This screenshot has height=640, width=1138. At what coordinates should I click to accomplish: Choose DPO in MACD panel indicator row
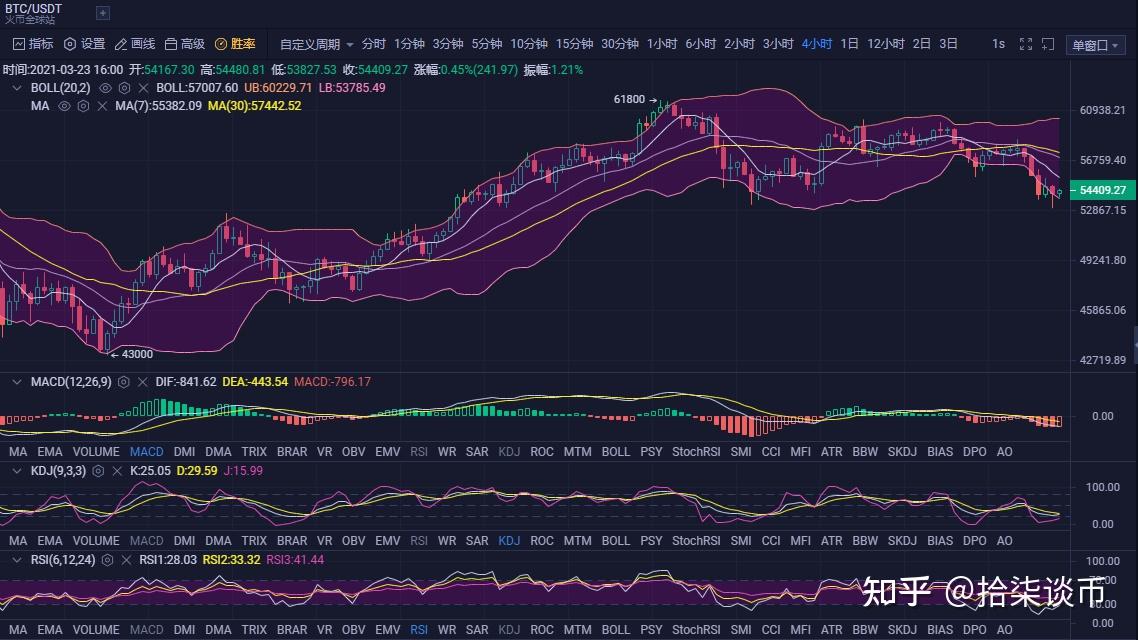pos(975,451)
